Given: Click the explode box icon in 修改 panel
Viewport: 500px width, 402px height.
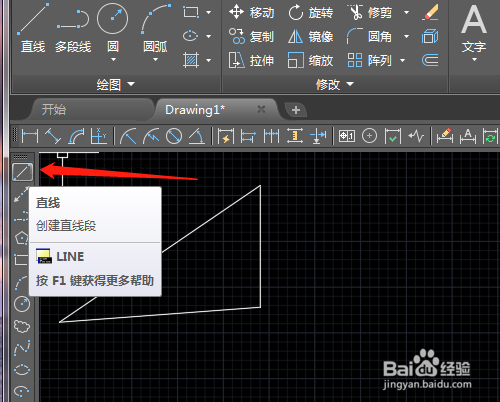Looking at the screenshot, I should click(430, 36).
